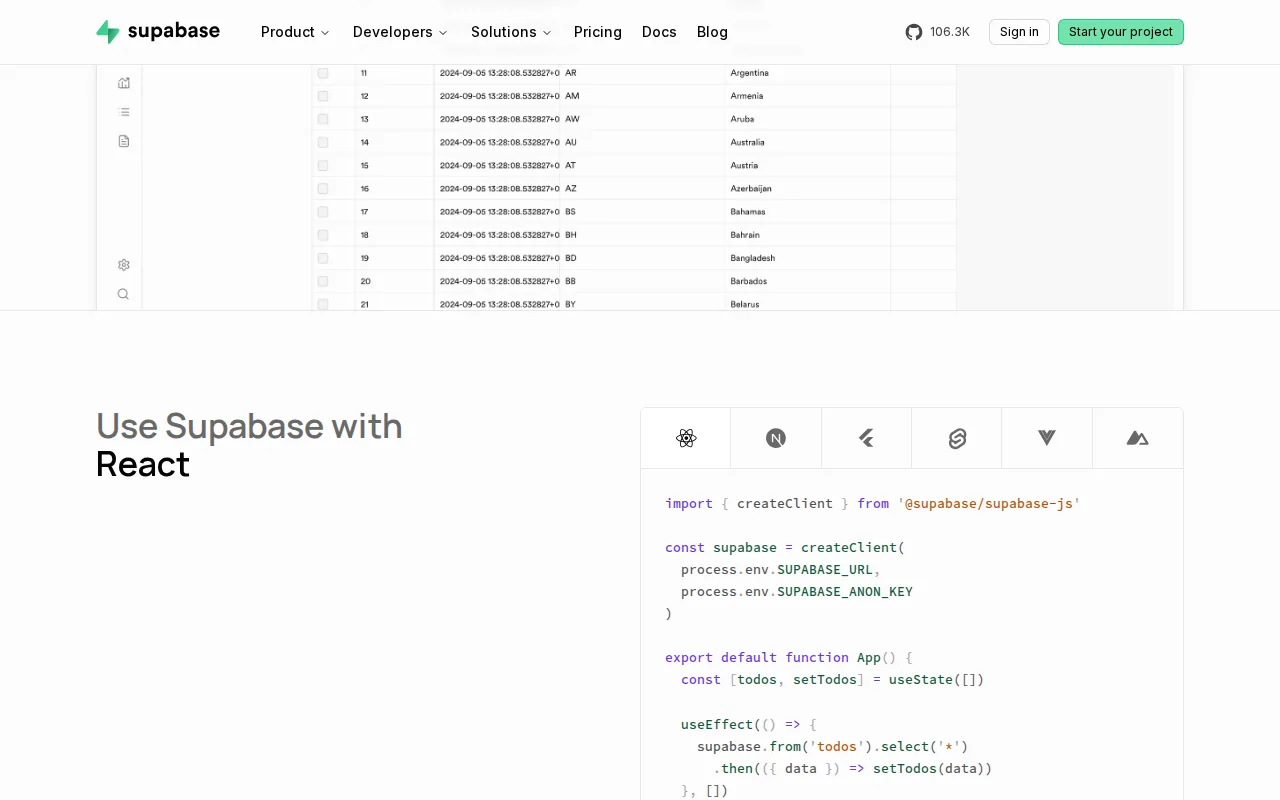Check the row 19 Bangladesh checkbox
This screenshot has width=1280, height=800.
coord(323,258)
